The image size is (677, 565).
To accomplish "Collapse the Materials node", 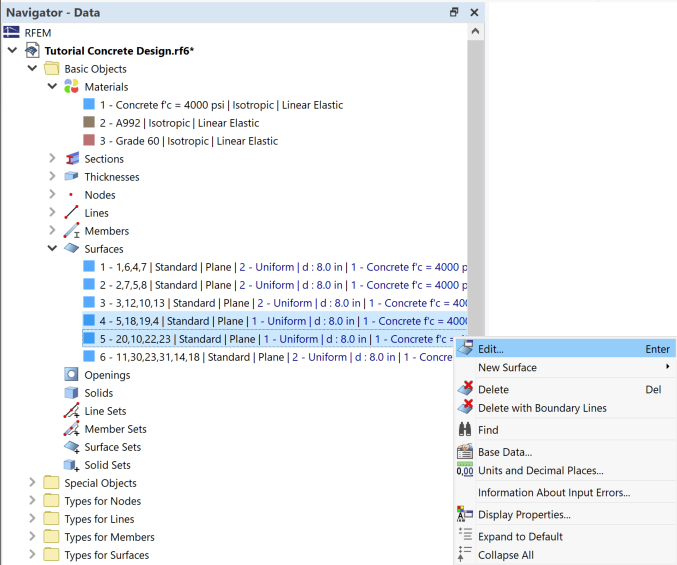I will tap(52, 86).
